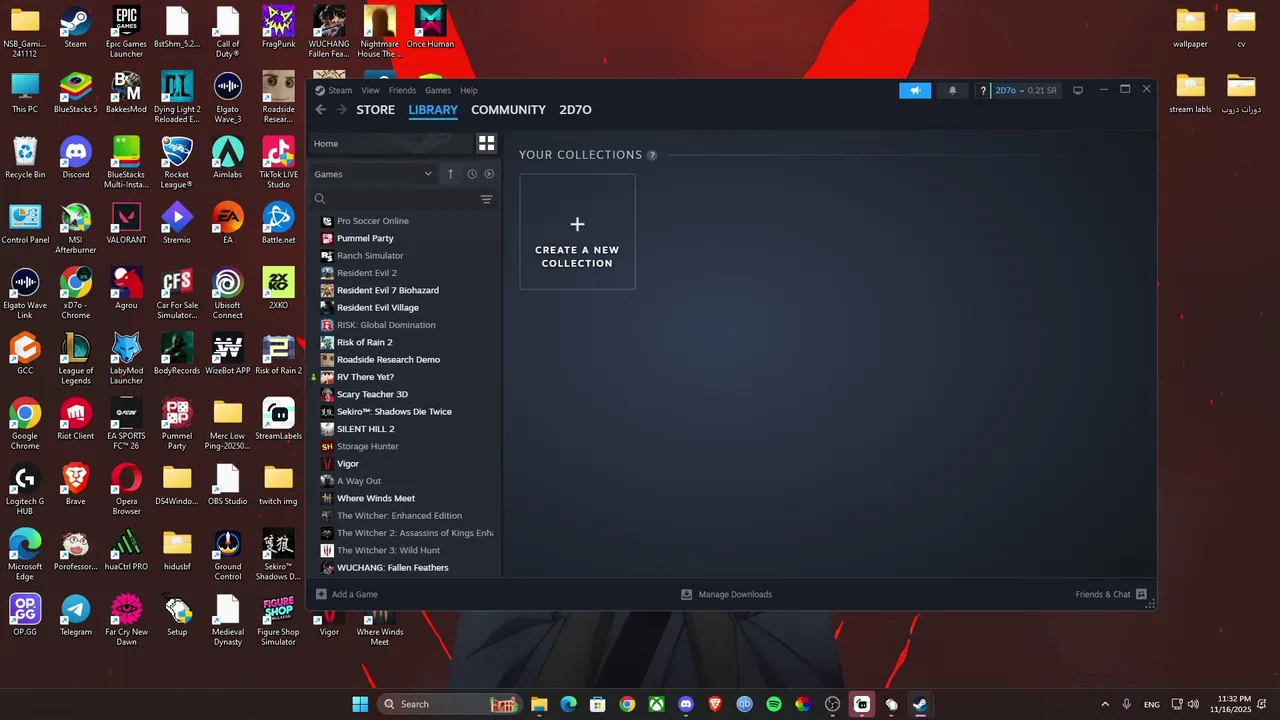
Task: Click the Discord desktop icon
Action: [75, 158]
